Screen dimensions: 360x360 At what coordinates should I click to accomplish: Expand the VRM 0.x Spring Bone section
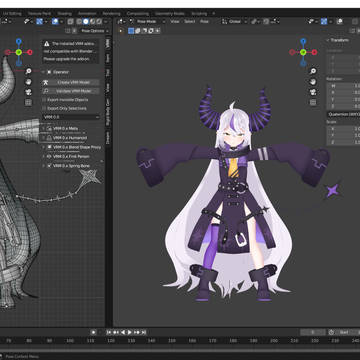43,166
